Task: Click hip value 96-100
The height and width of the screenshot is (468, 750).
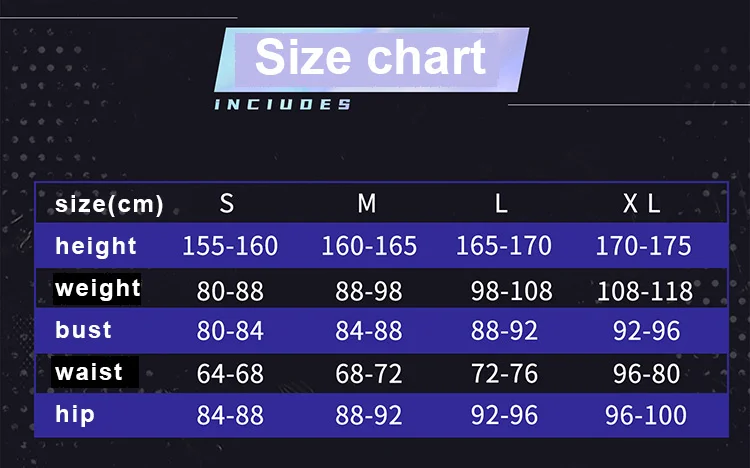Action: point(646,415)
